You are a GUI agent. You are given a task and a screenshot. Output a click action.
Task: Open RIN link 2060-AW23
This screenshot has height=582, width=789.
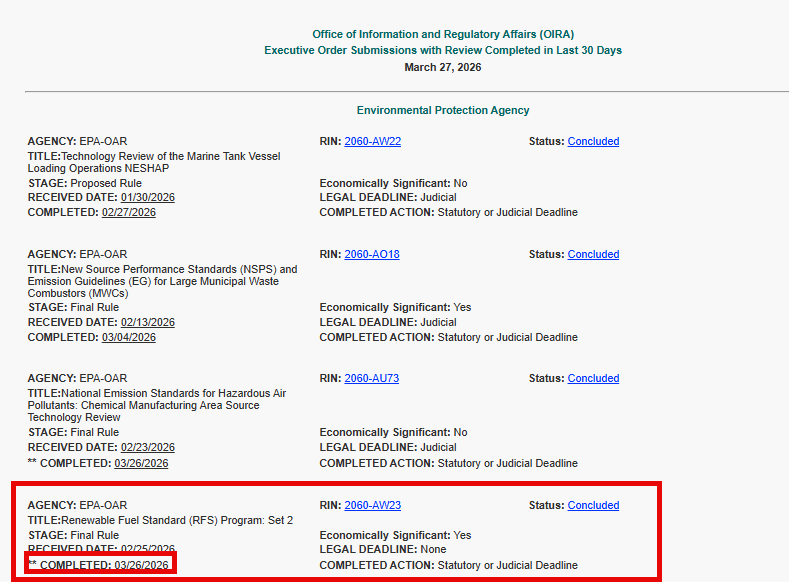click(x=372, y=506)
